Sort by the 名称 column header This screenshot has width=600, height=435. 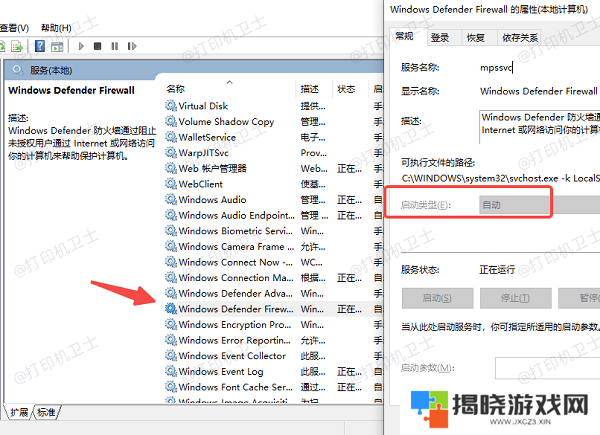(230, 89)
